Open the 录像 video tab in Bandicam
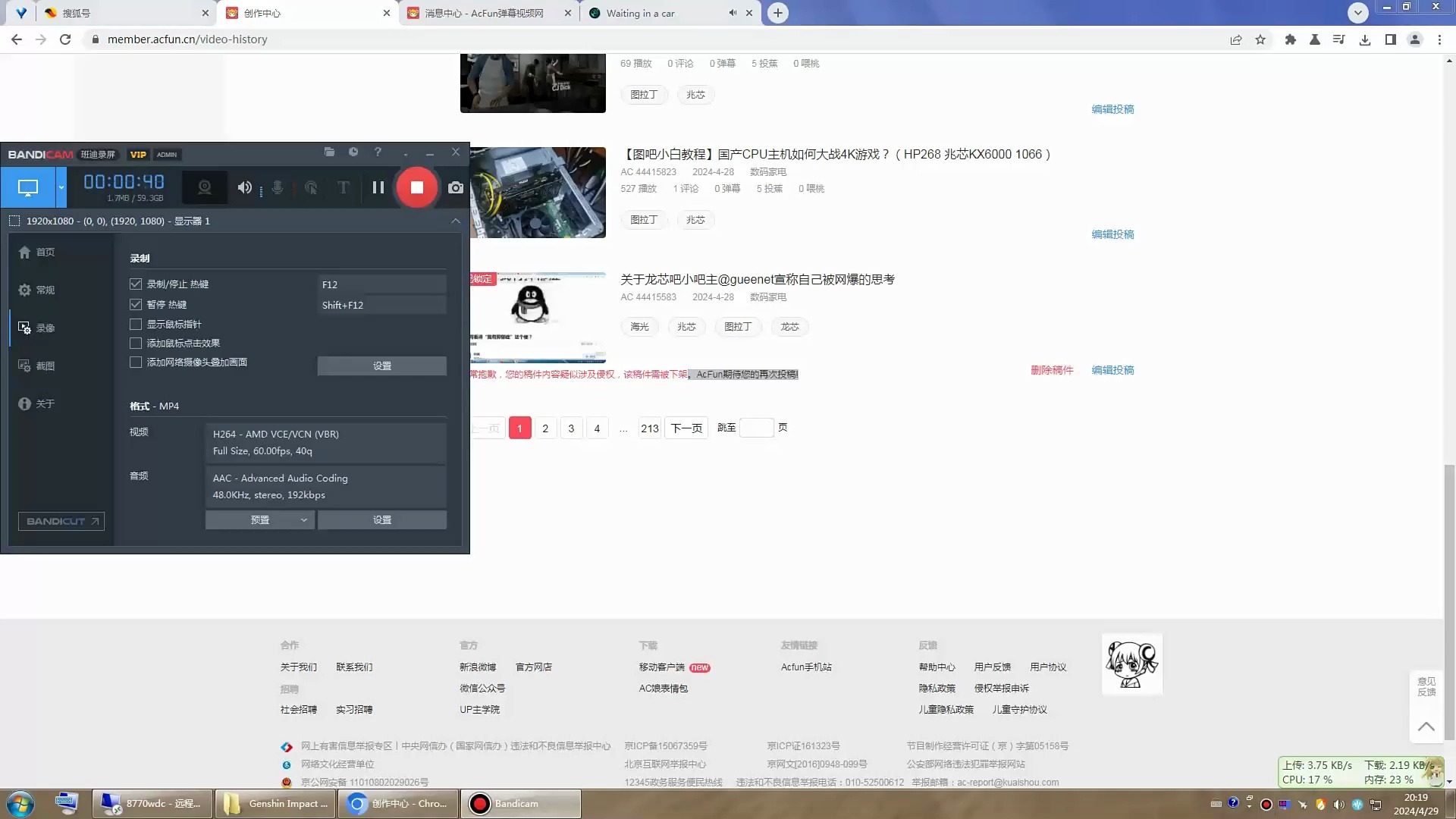Viewport: 1456px width, 819px height. coord(36,328)
